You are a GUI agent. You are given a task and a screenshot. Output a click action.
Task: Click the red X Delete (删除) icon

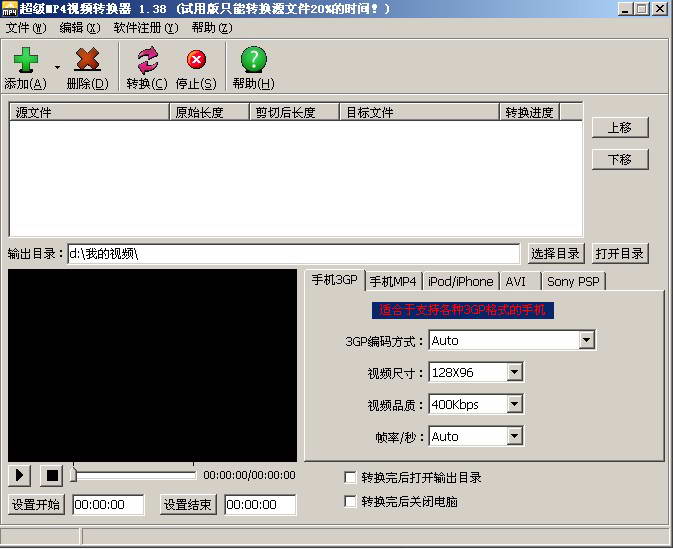tap(87, 61)
